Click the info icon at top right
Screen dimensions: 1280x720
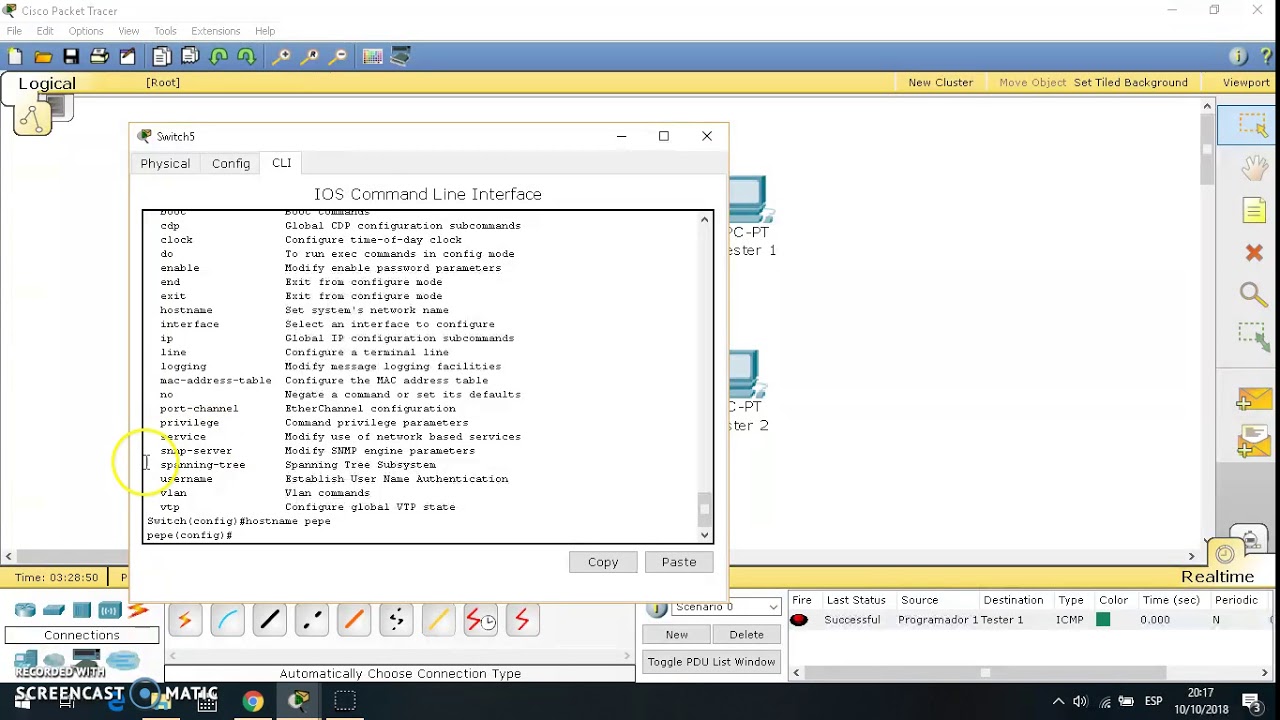pyautogui.click(x=1238, y=57)
